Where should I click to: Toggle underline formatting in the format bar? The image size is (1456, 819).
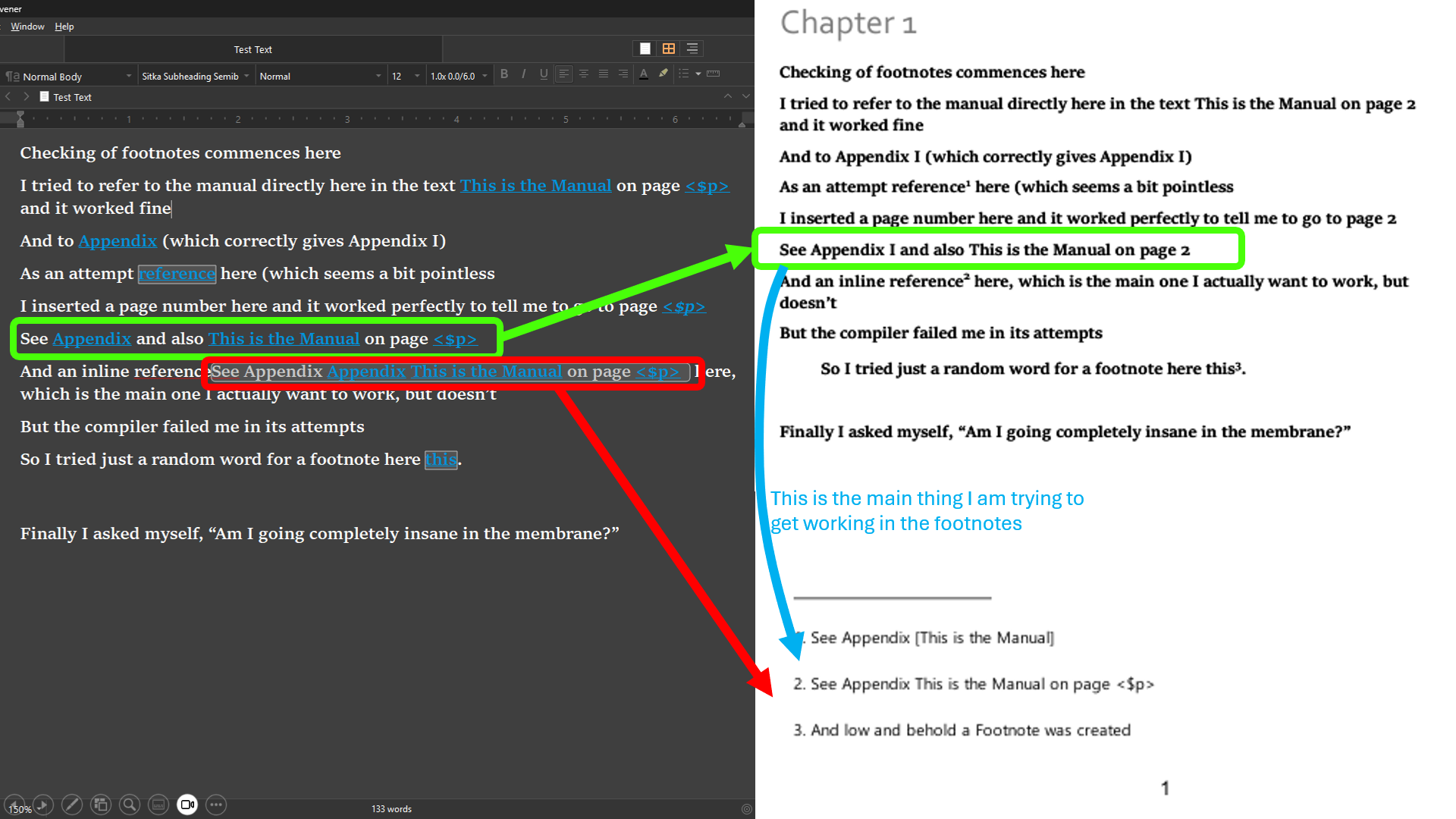[544, 74]
